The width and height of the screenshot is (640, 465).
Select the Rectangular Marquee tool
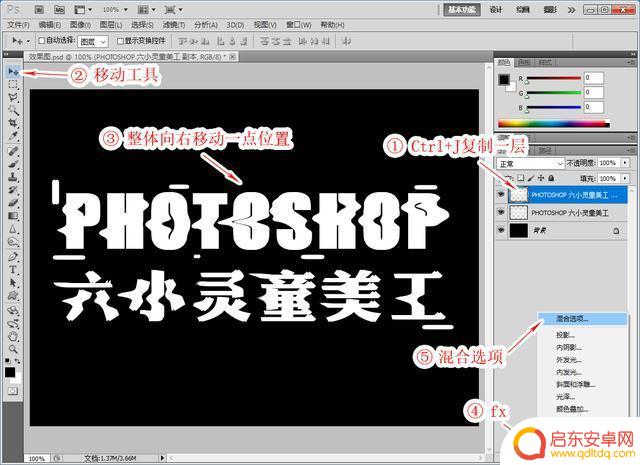(13, 85)
